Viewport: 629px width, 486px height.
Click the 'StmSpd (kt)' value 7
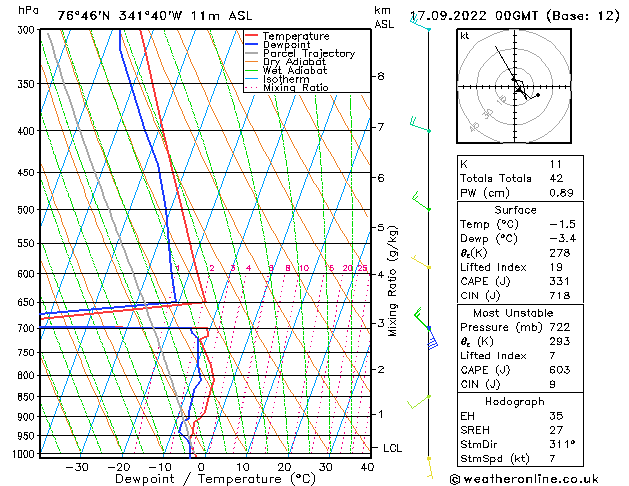[552, 458]
